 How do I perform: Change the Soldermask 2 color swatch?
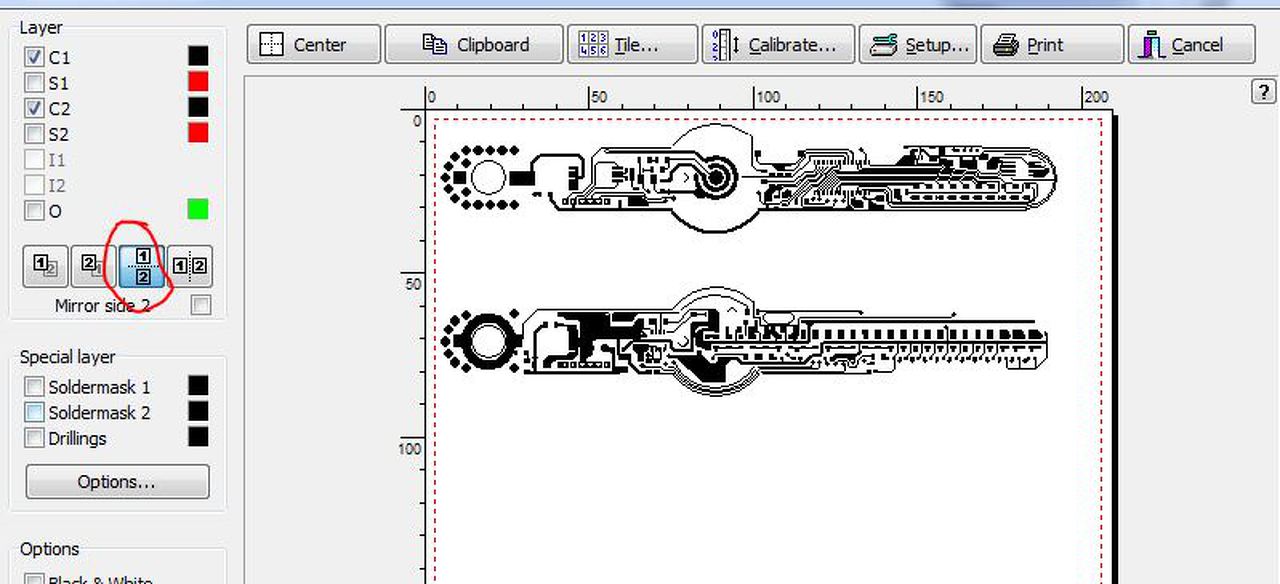pos(198,411)
